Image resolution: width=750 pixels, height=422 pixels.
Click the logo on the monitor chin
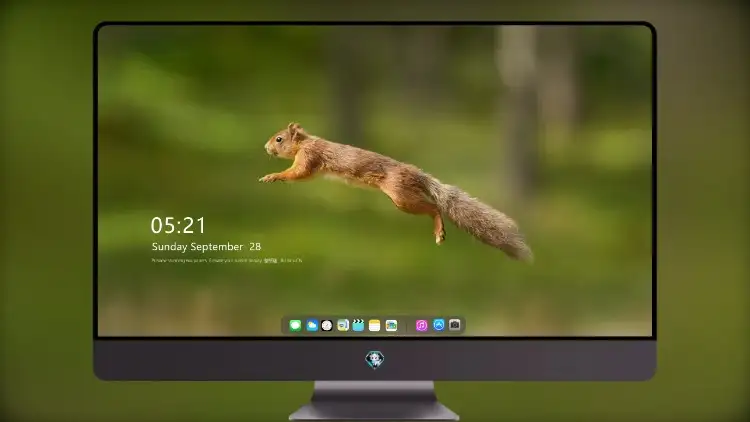click(375, 359)
